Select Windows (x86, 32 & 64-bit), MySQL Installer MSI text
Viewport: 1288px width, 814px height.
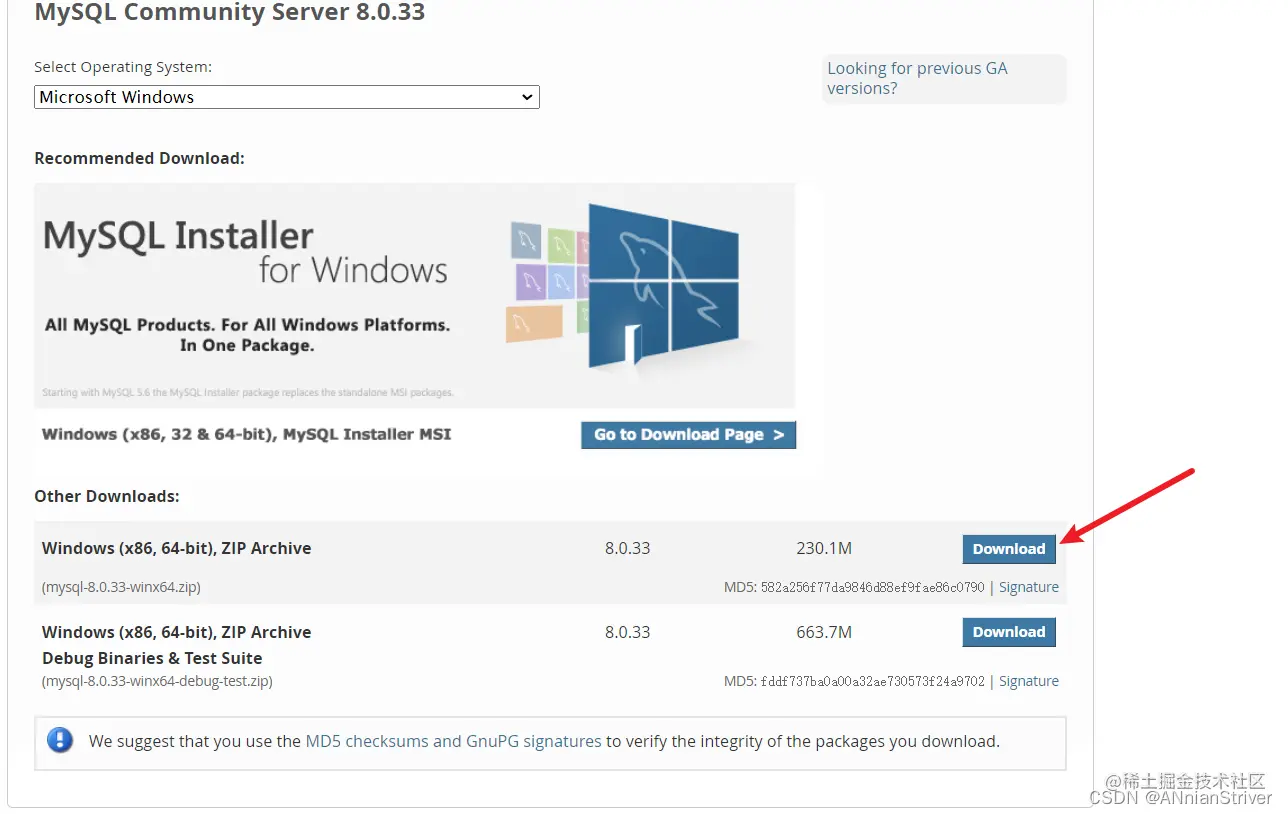point(246,434)
